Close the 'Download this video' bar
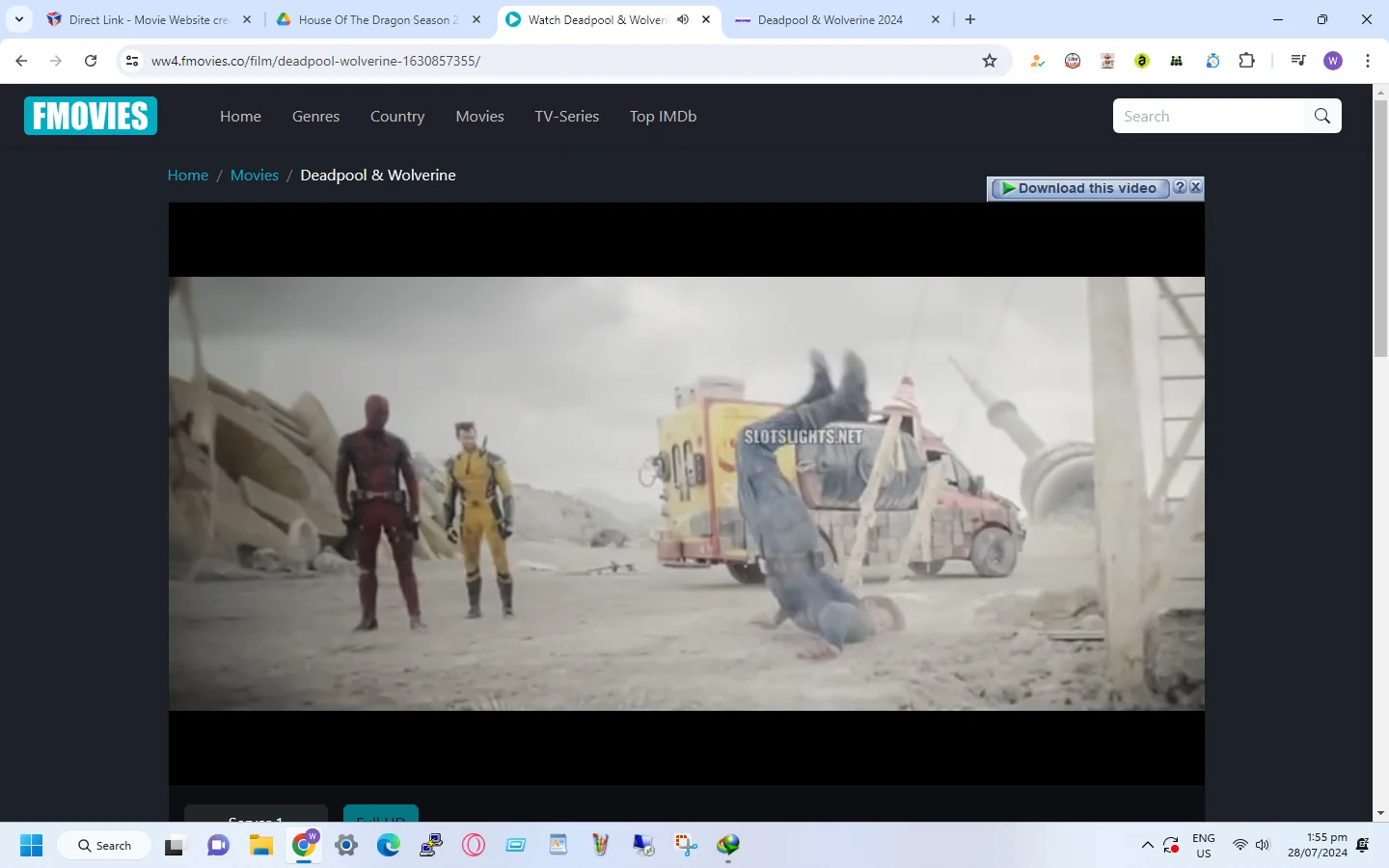Viewport: 1389px width, 868px height. pyautogui.click(x=1196, y=188)
